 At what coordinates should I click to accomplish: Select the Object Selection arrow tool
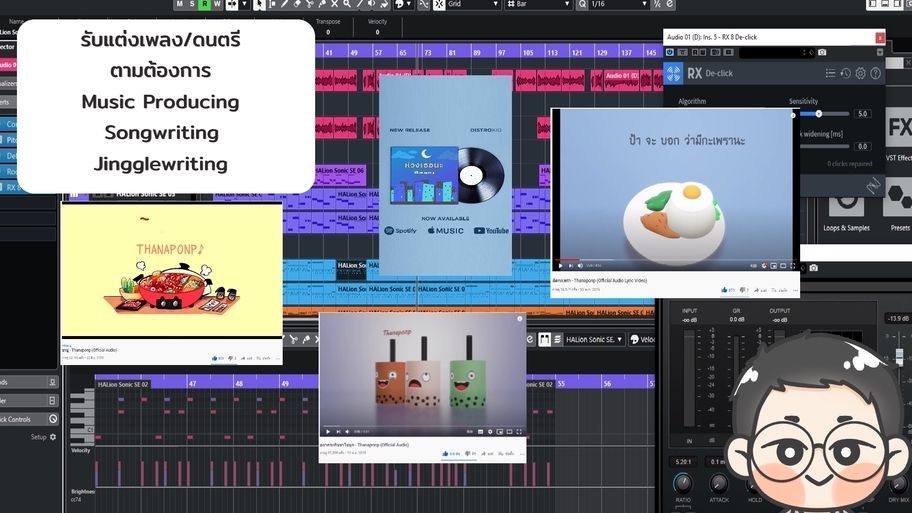click(x=259, y=5)
